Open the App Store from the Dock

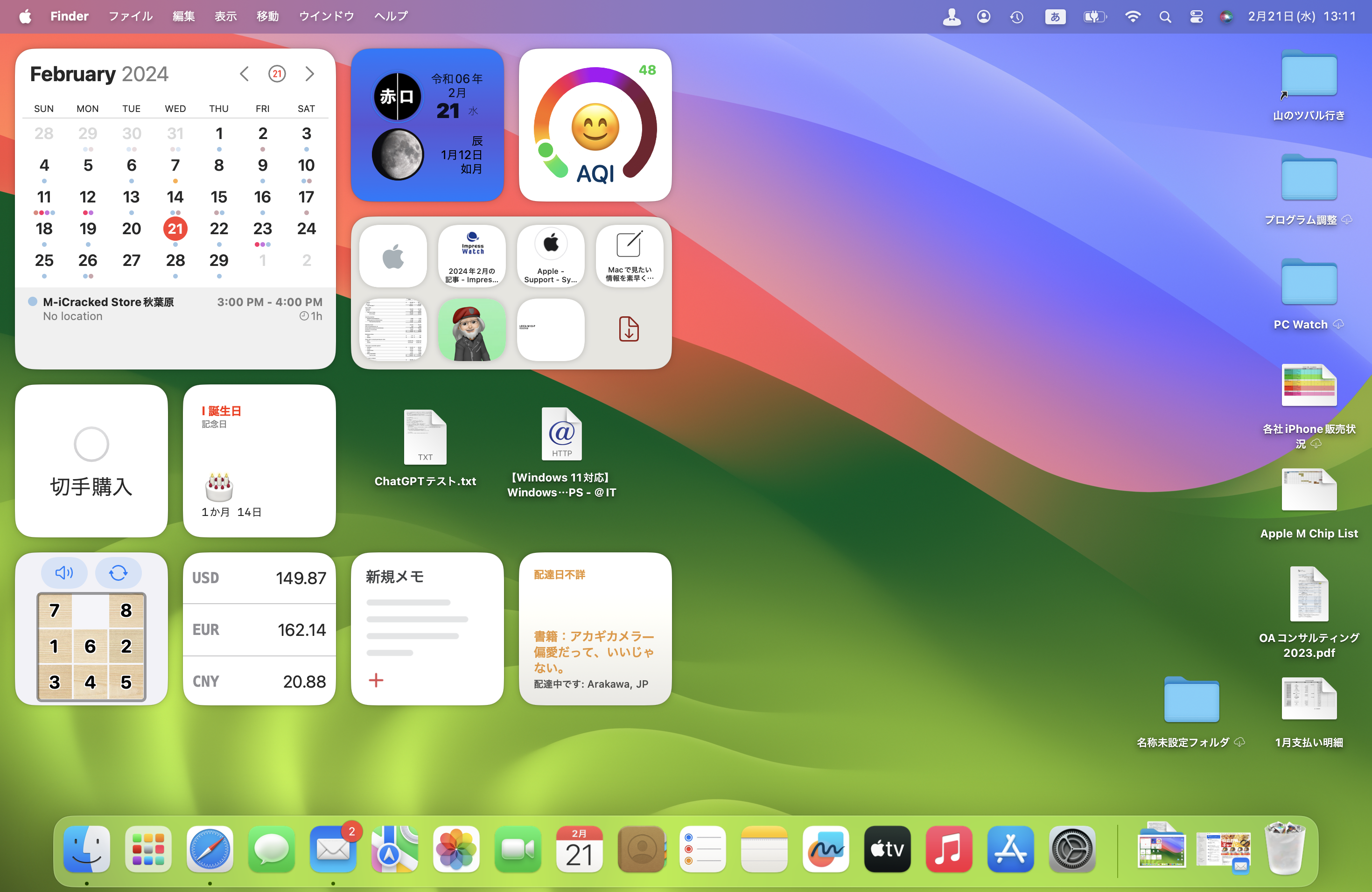(x=1010, y=849)
